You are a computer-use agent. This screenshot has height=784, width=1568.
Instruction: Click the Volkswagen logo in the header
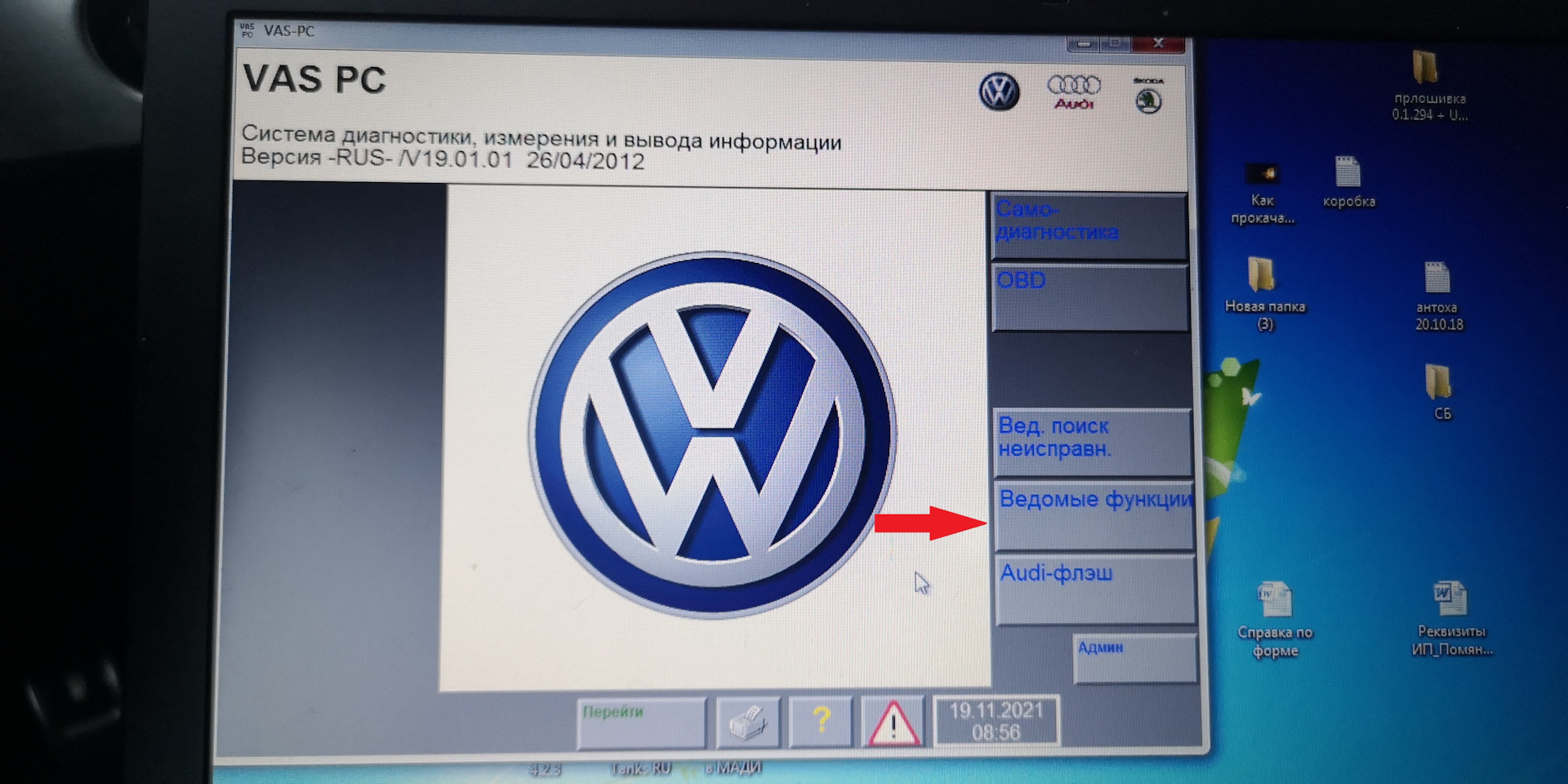[999, 91]
